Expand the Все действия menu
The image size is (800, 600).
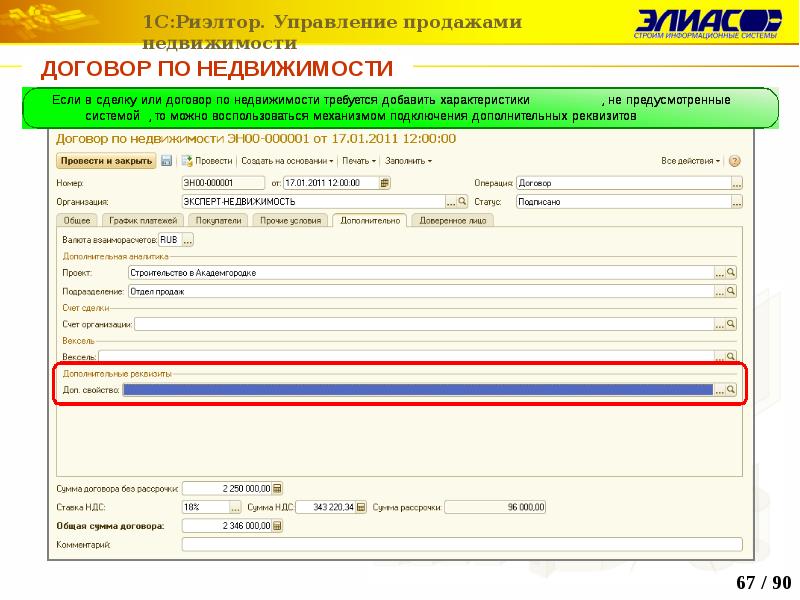691,160
